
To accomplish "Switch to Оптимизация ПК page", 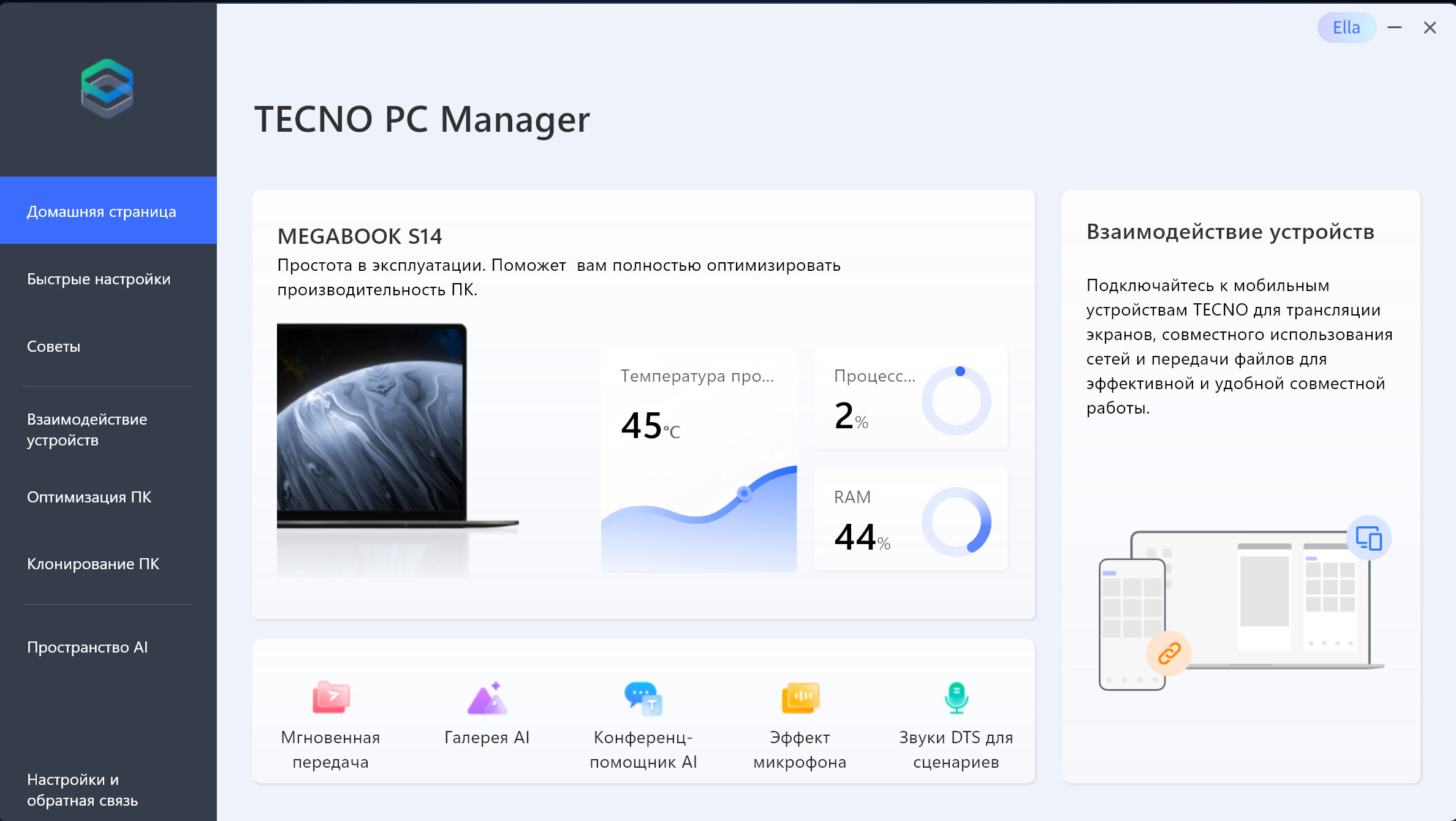I will tap(89, 497).
